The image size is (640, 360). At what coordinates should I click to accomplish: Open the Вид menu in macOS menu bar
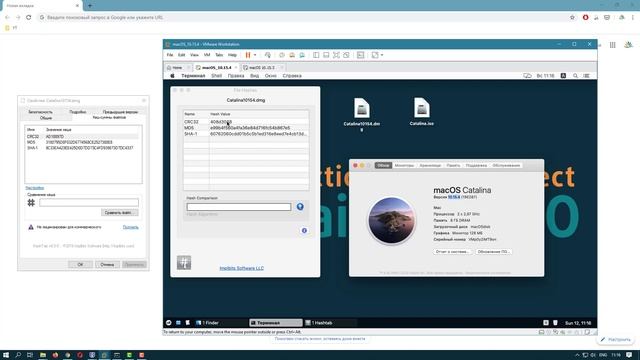254,76
